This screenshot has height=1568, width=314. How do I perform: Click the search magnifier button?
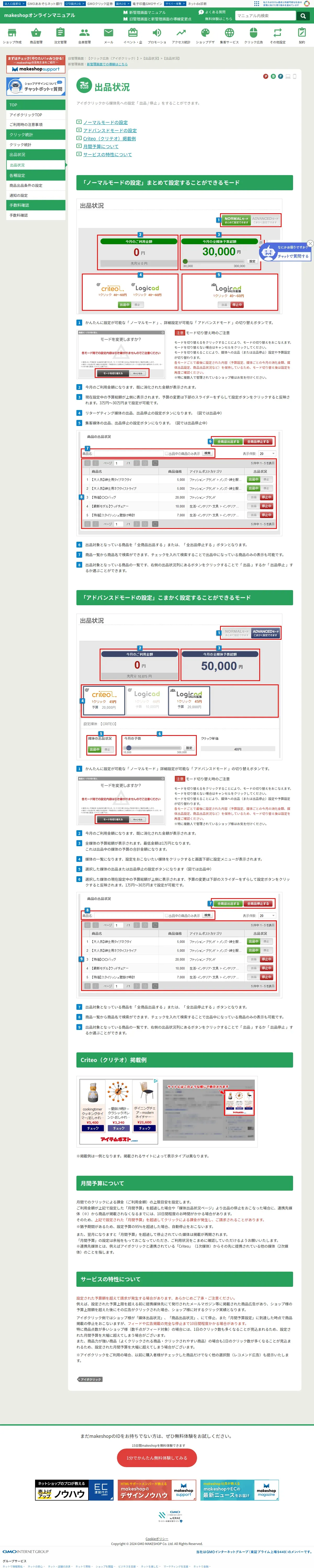click(303, 16)
